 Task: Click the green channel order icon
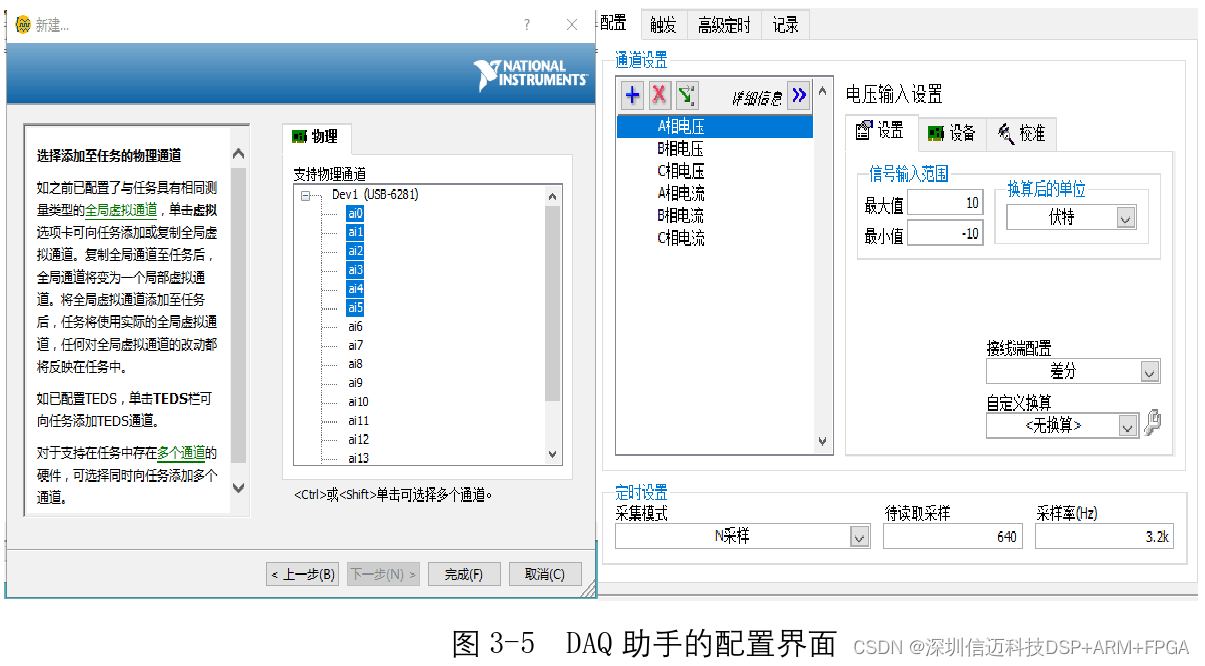pyautogui.click(x=686, y=95)
